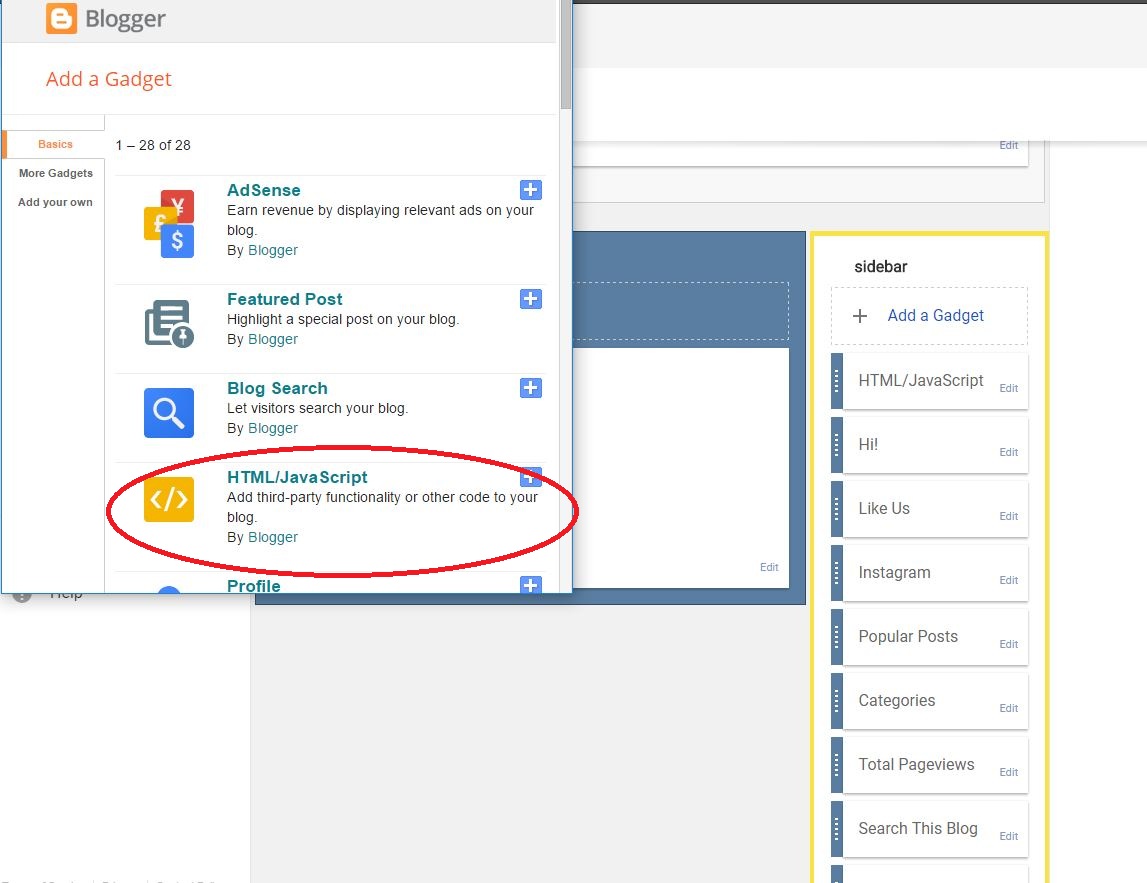Add the Profile gadget with plus button

pos(530,585)
